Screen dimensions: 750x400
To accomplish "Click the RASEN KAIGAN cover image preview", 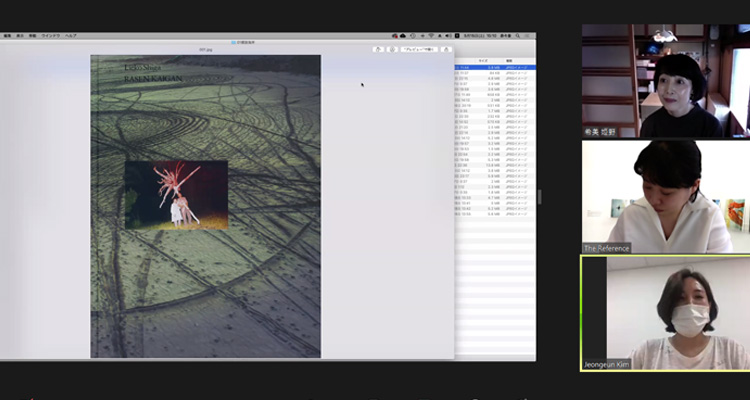I will tap(206, 206).
